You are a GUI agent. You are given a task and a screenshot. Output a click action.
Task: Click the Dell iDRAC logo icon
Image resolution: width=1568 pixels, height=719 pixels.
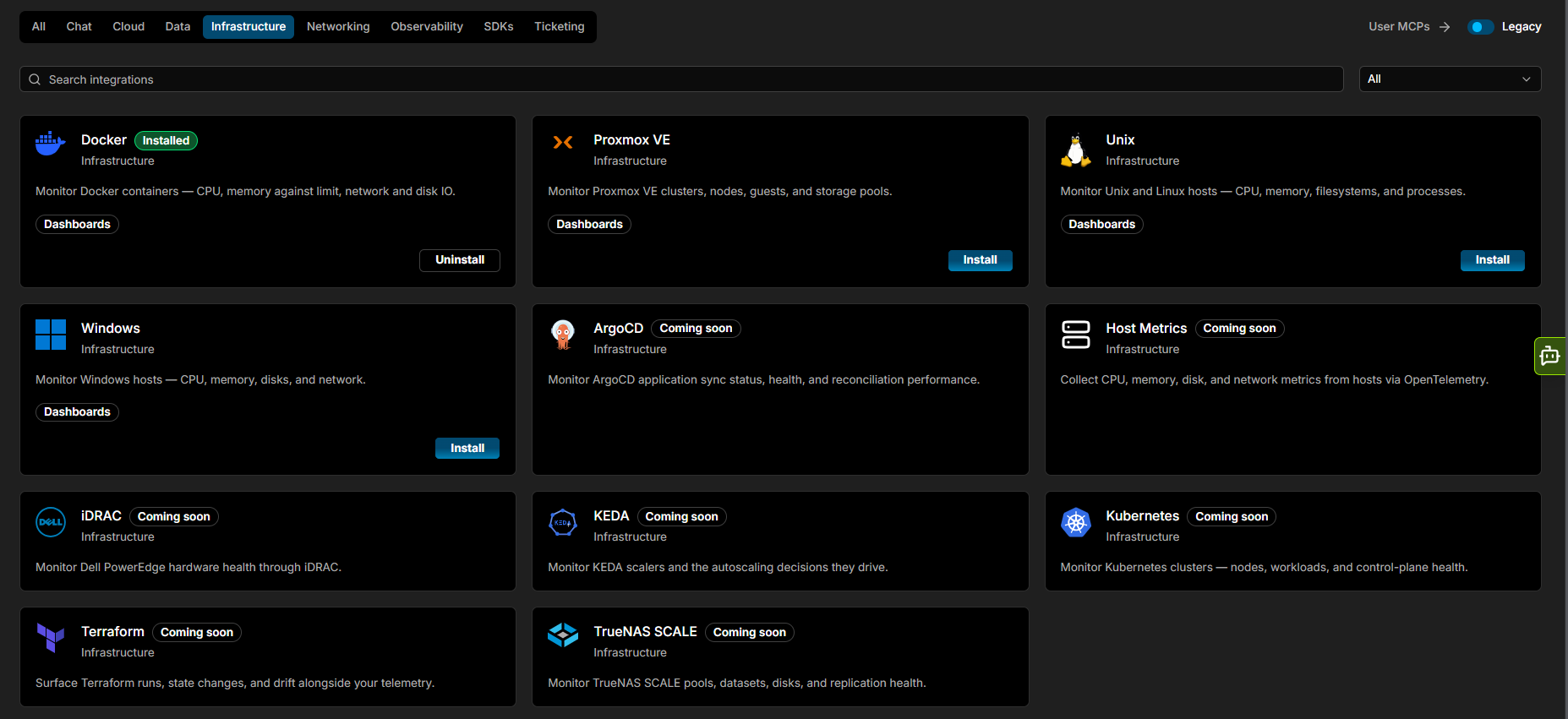tap(51, 522)
